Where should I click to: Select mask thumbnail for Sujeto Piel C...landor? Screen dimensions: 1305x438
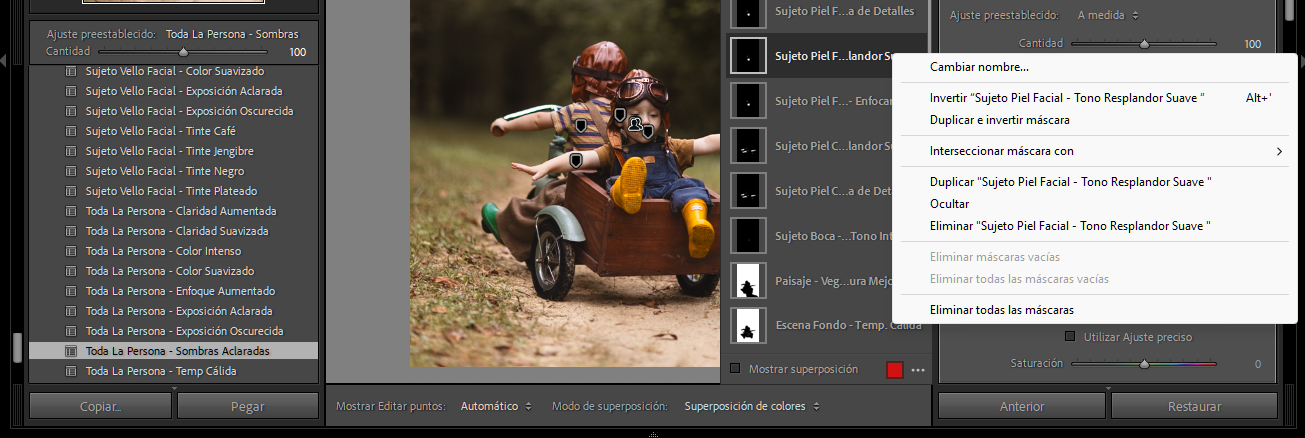[x=748, y=146]
